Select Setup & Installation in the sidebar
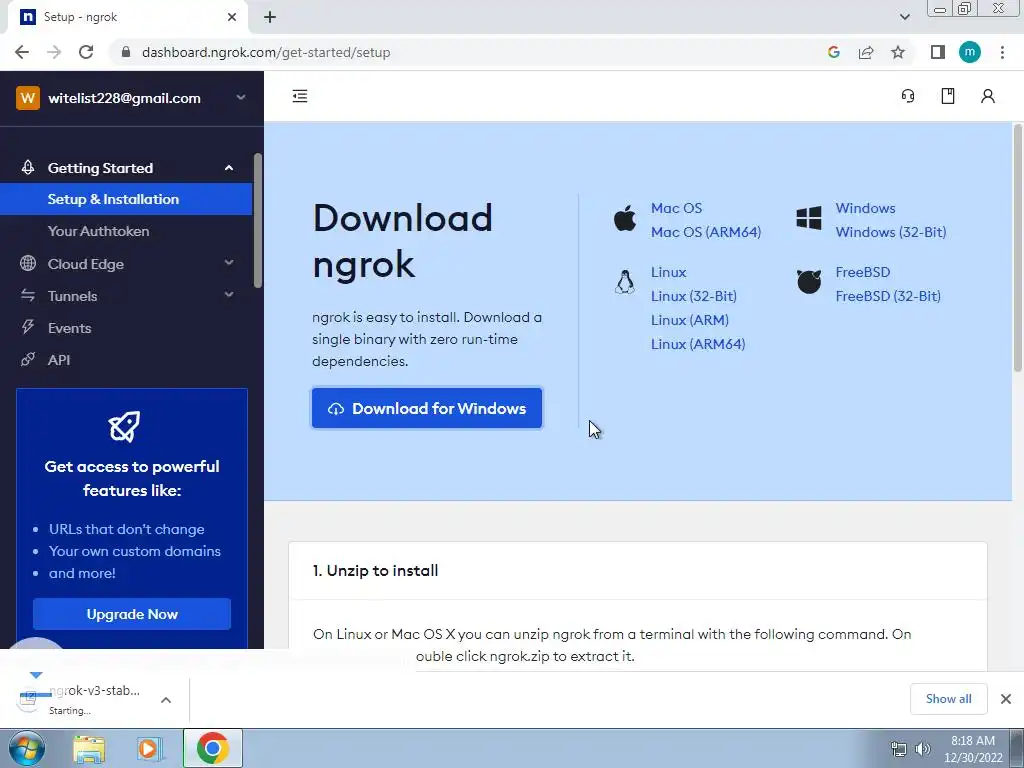 pos(126,199)
